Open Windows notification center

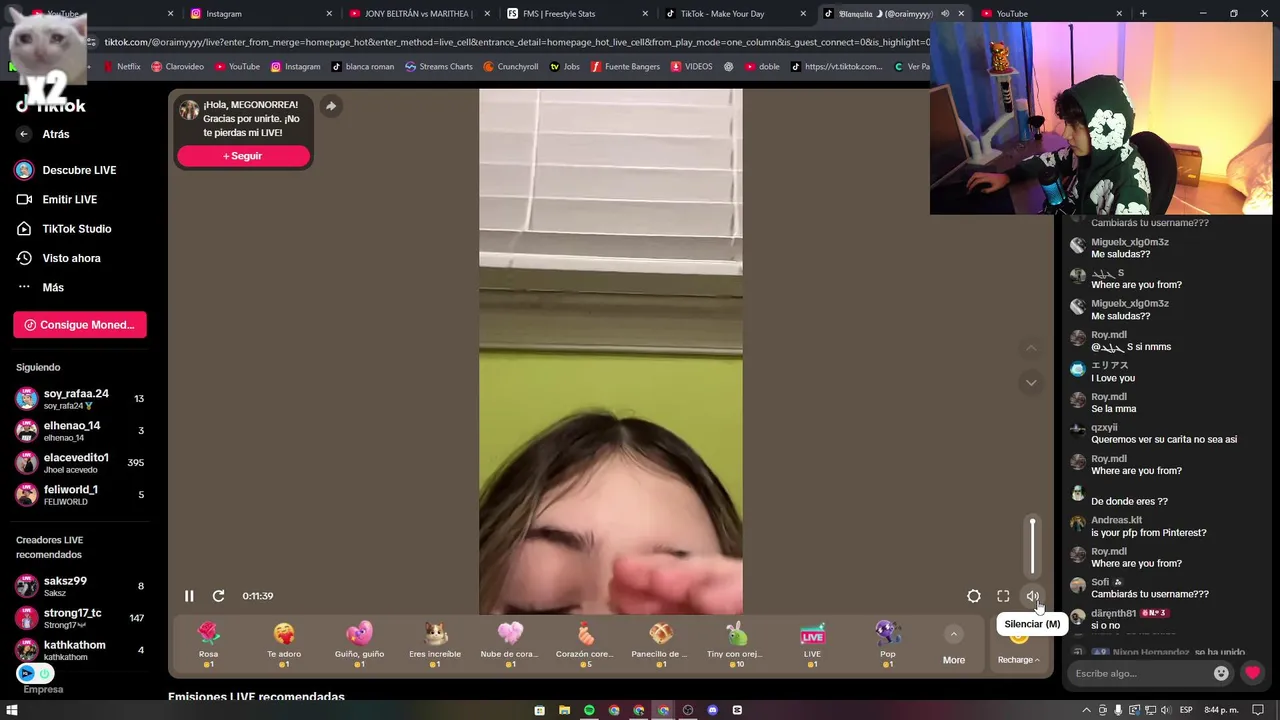1260,711
